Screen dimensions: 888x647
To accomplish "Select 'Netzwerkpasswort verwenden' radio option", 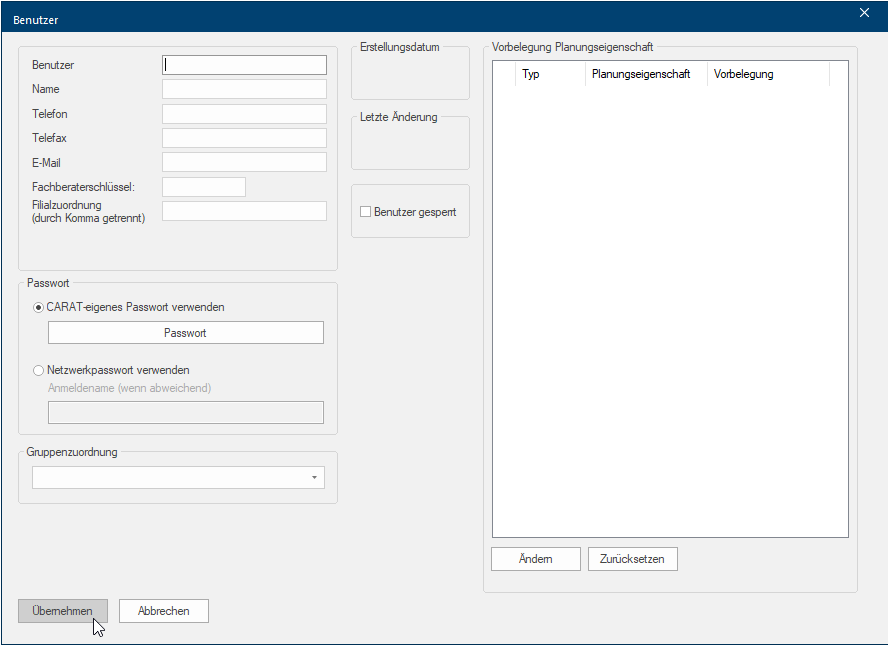I will 39,370.
